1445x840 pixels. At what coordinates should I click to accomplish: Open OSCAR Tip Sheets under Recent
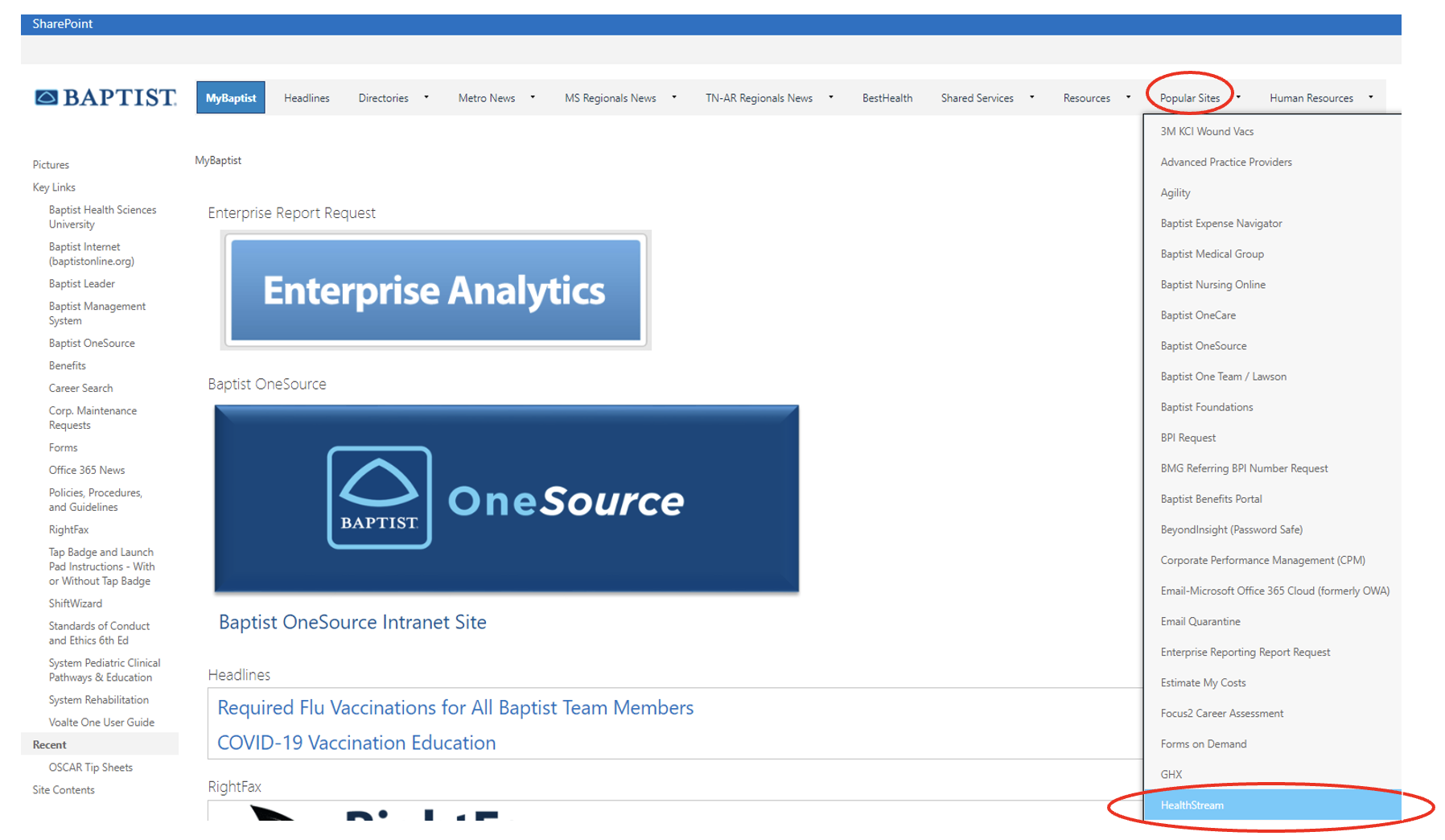click(90, 768)
